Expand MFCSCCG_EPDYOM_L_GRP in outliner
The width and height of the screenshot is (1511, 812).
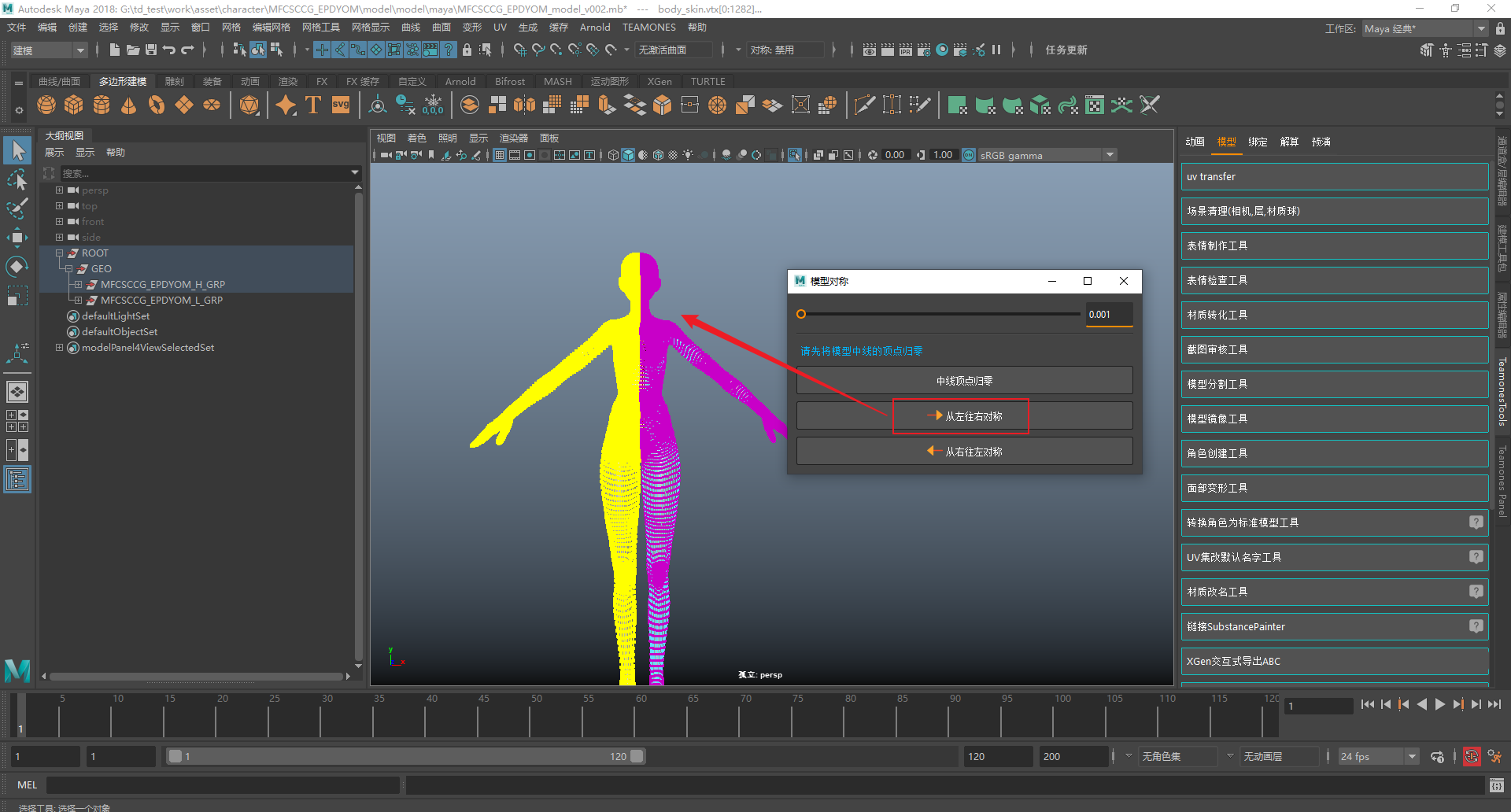pos(78,301)
